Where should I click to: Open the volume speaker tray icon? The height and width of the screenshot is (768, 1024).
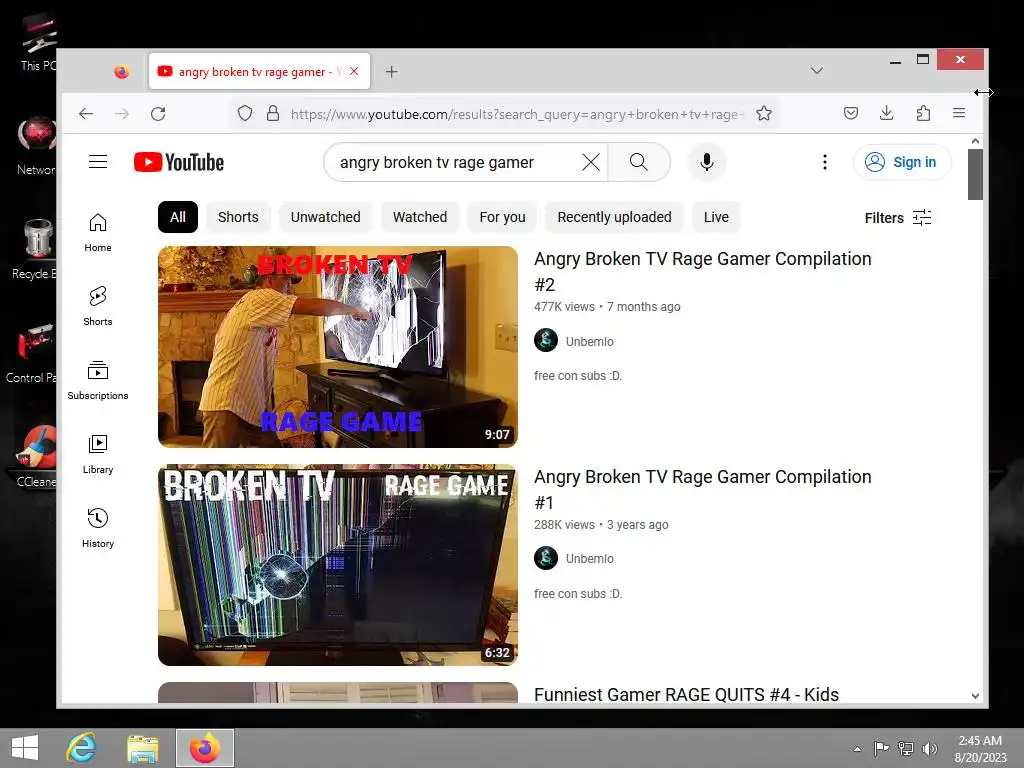point(929,749)
